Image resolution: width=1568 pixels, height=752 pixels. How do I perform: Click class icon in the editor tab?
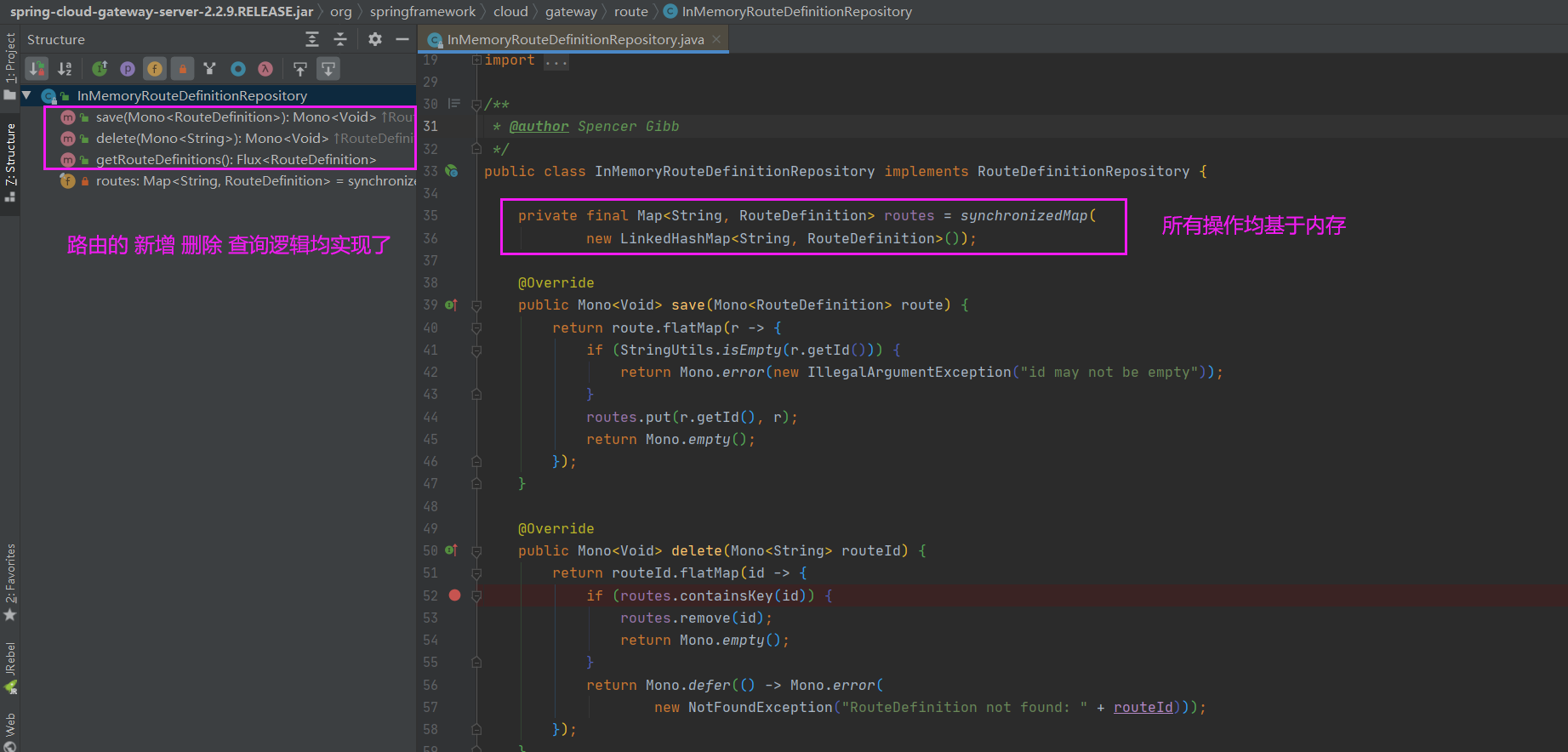pos(436,40)
